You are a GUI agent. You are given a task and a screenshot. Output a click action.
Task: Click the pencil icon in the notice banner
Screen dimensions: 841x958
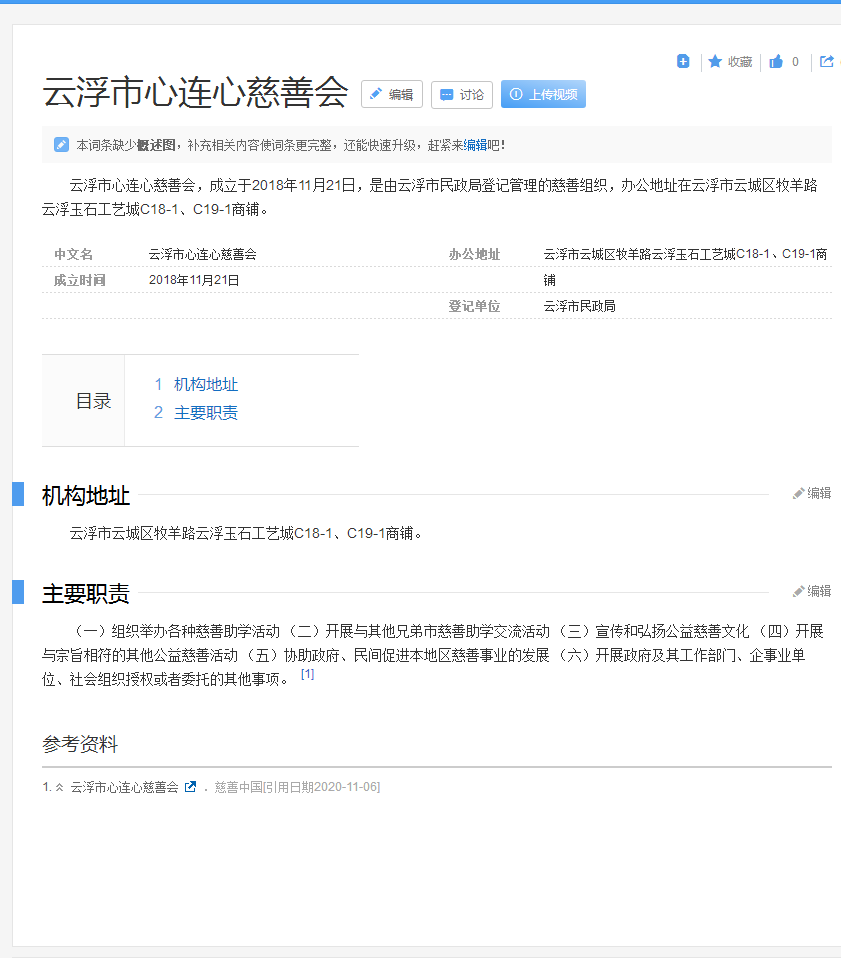[x=61, y=145]
